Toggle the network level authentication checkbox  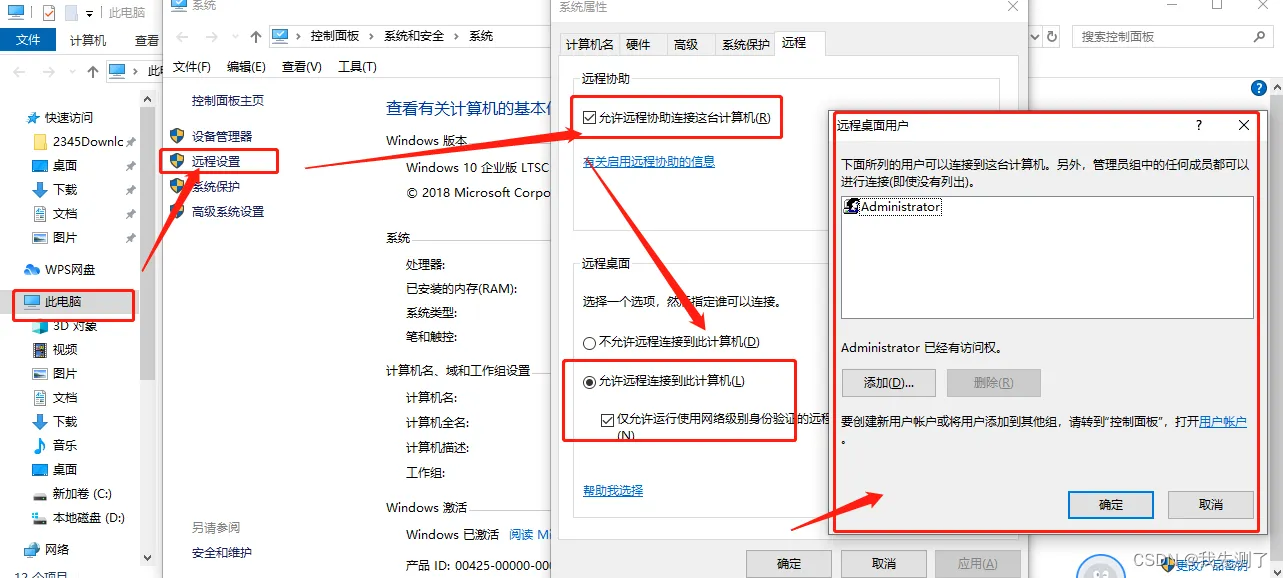[608, 421]
